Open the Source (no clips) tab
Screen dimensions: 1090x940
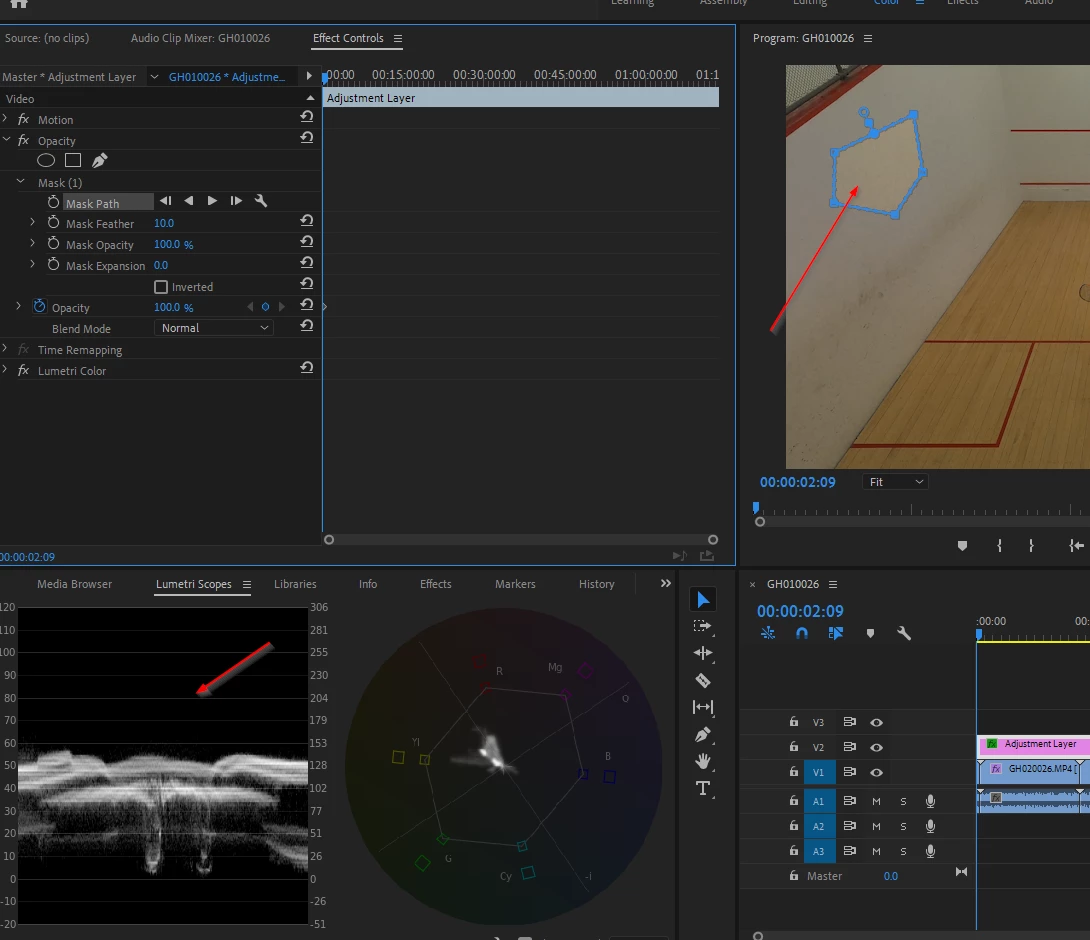click(47, 38)
